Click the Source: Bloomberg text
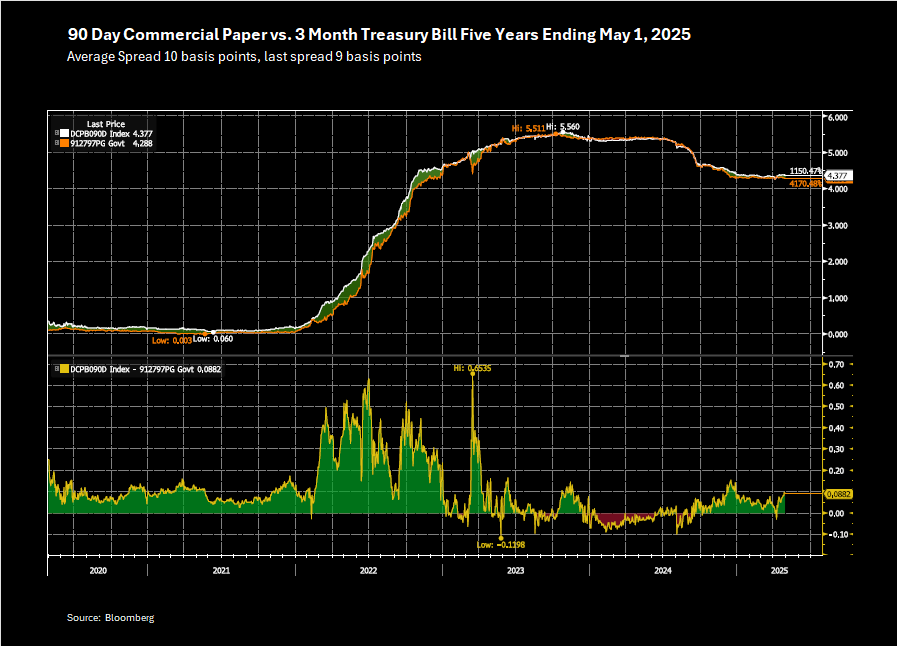Image resolution: width=897 pixels, height=646 pixels. (x=110, y=618)
